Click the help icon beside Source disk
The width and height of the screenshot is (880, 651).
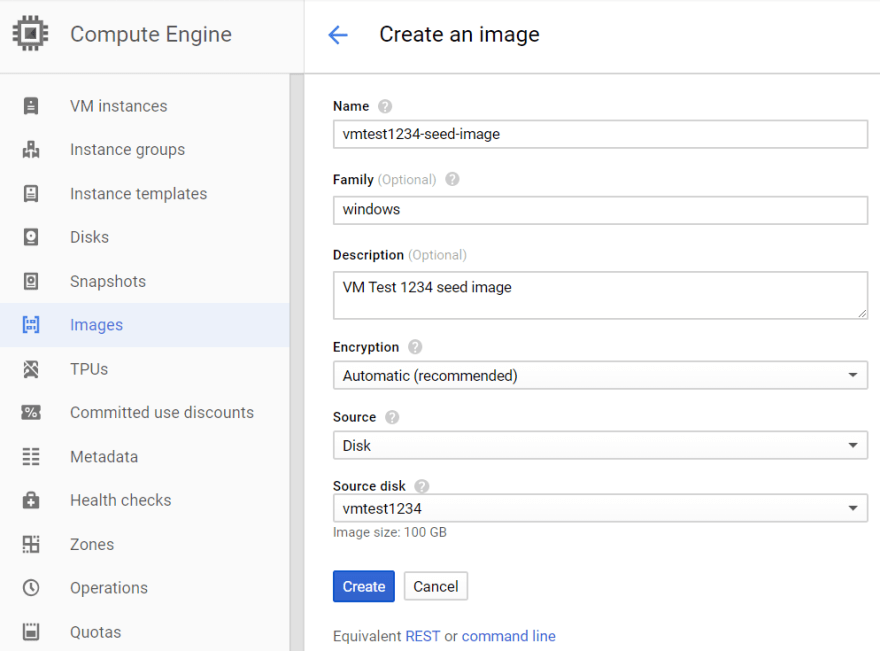coord(421,486)
